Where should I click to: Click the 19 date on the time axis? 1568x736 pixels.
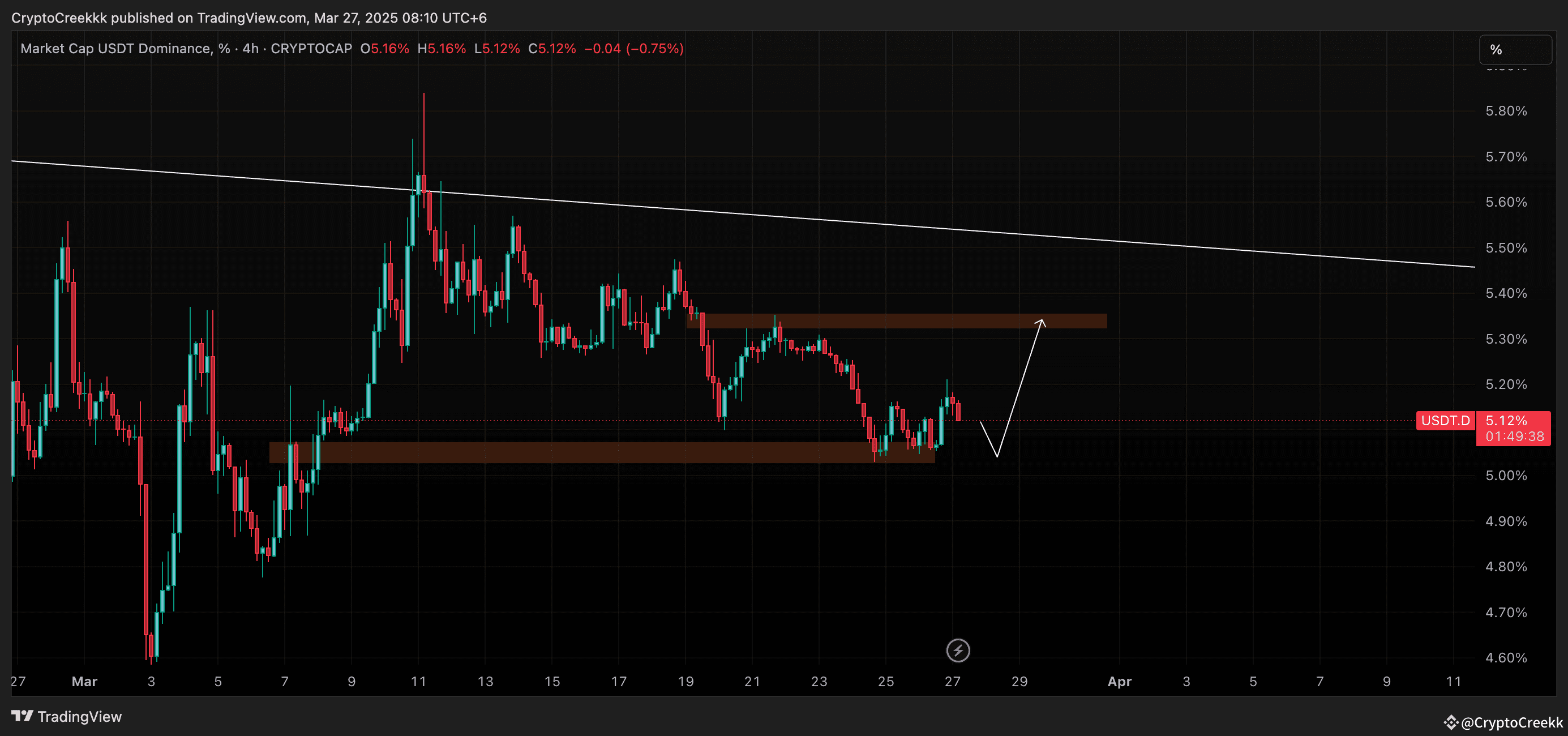pos(686,682)
